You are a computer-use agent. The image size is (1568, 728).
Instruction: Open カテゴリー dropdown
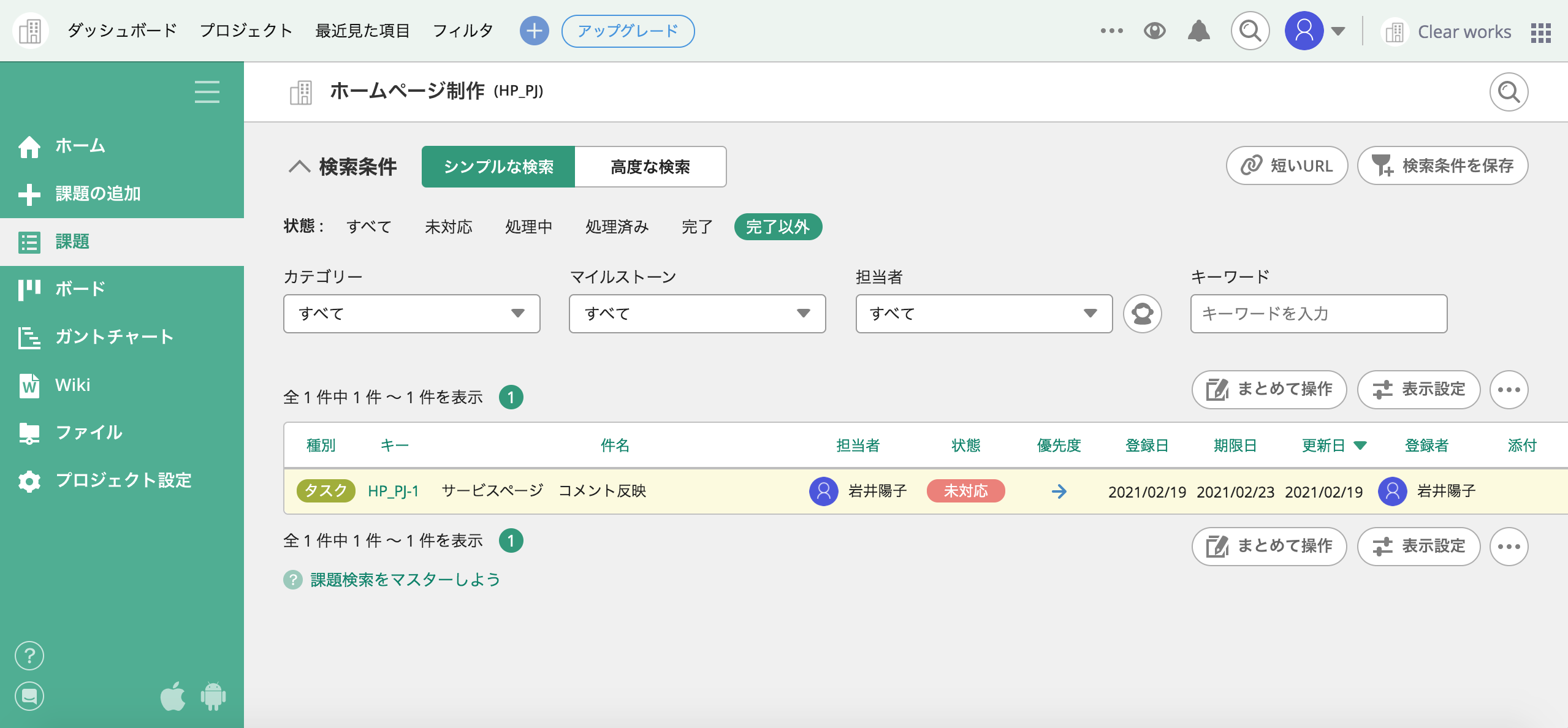tap(411, 314)
